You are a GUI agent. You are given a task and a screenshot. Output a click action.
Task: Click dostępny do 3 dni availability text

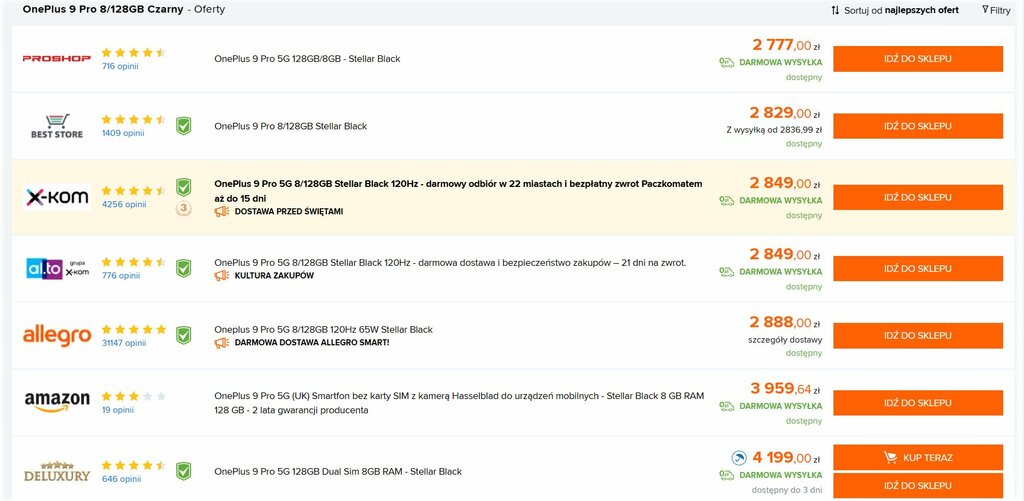click(787, 490)
